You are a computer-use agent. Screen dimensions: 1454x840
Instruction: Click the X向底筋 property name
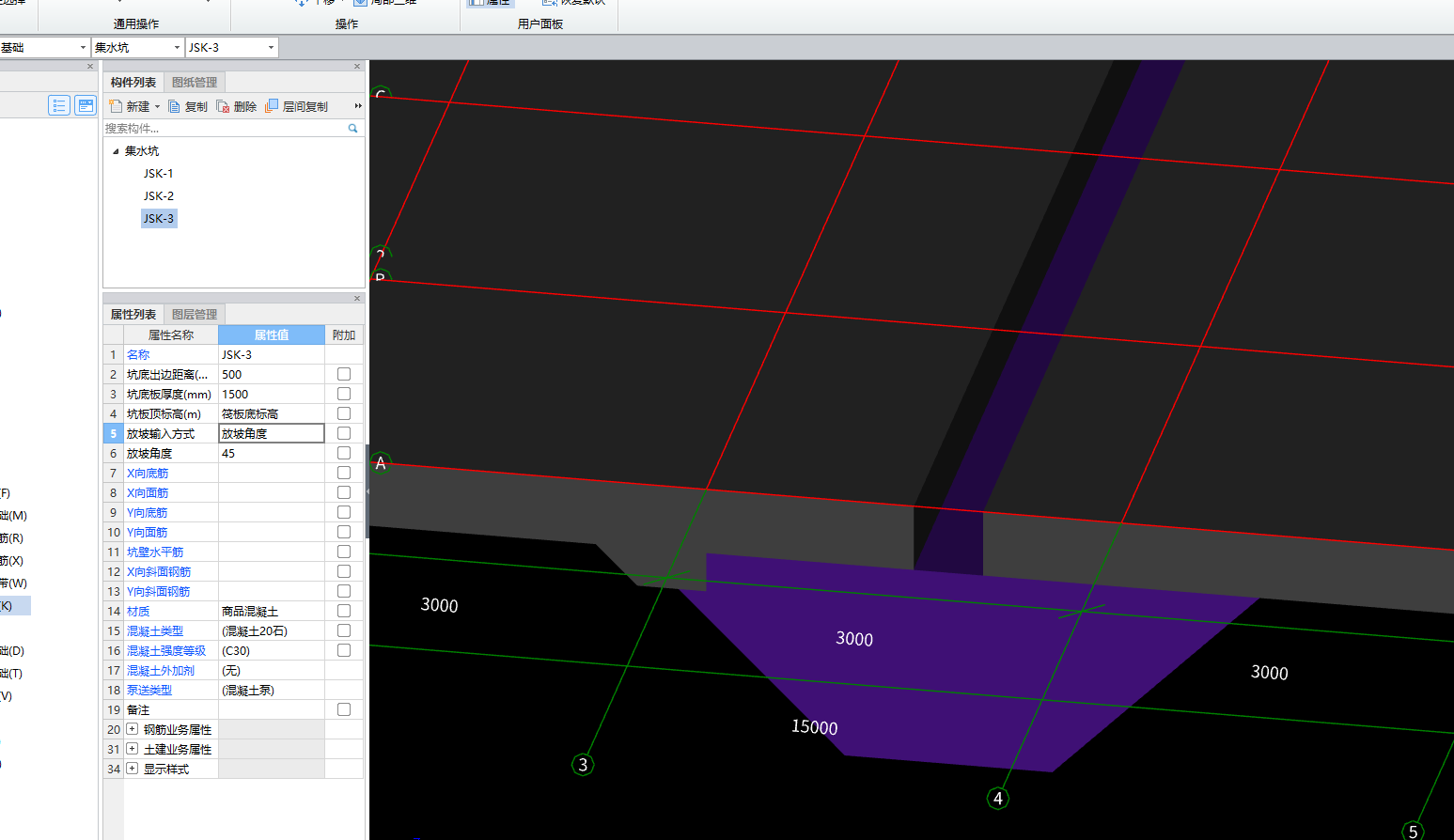148,473
